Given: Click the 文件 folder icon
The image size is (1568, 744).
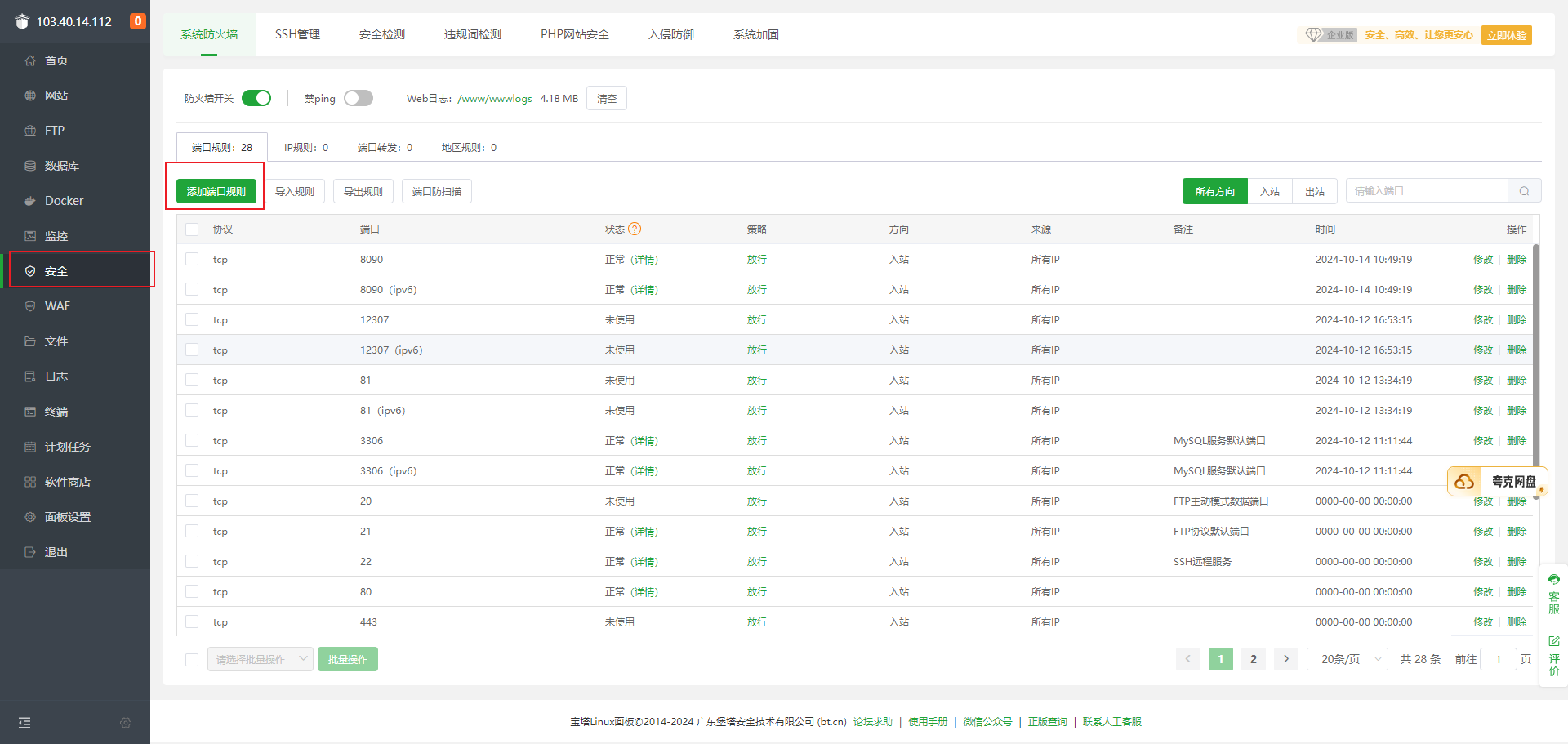Looking at the screenshot, I should point(30,341).
